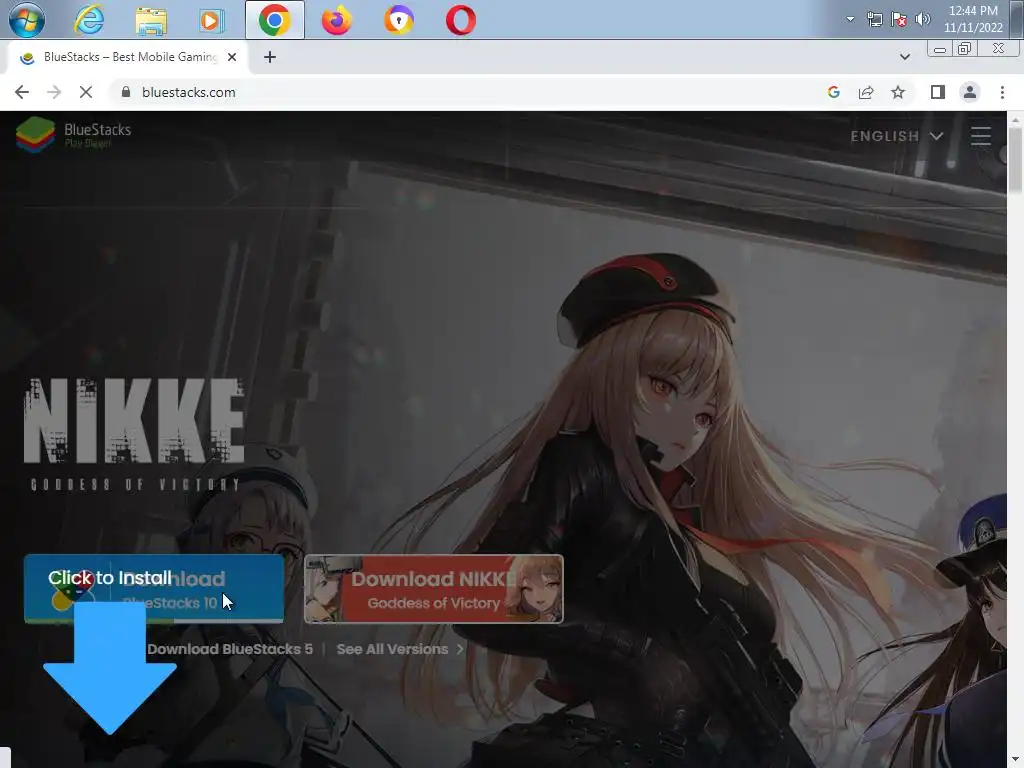
Task: Bookmark this page with the star
Action: click(x=898, y=92)
